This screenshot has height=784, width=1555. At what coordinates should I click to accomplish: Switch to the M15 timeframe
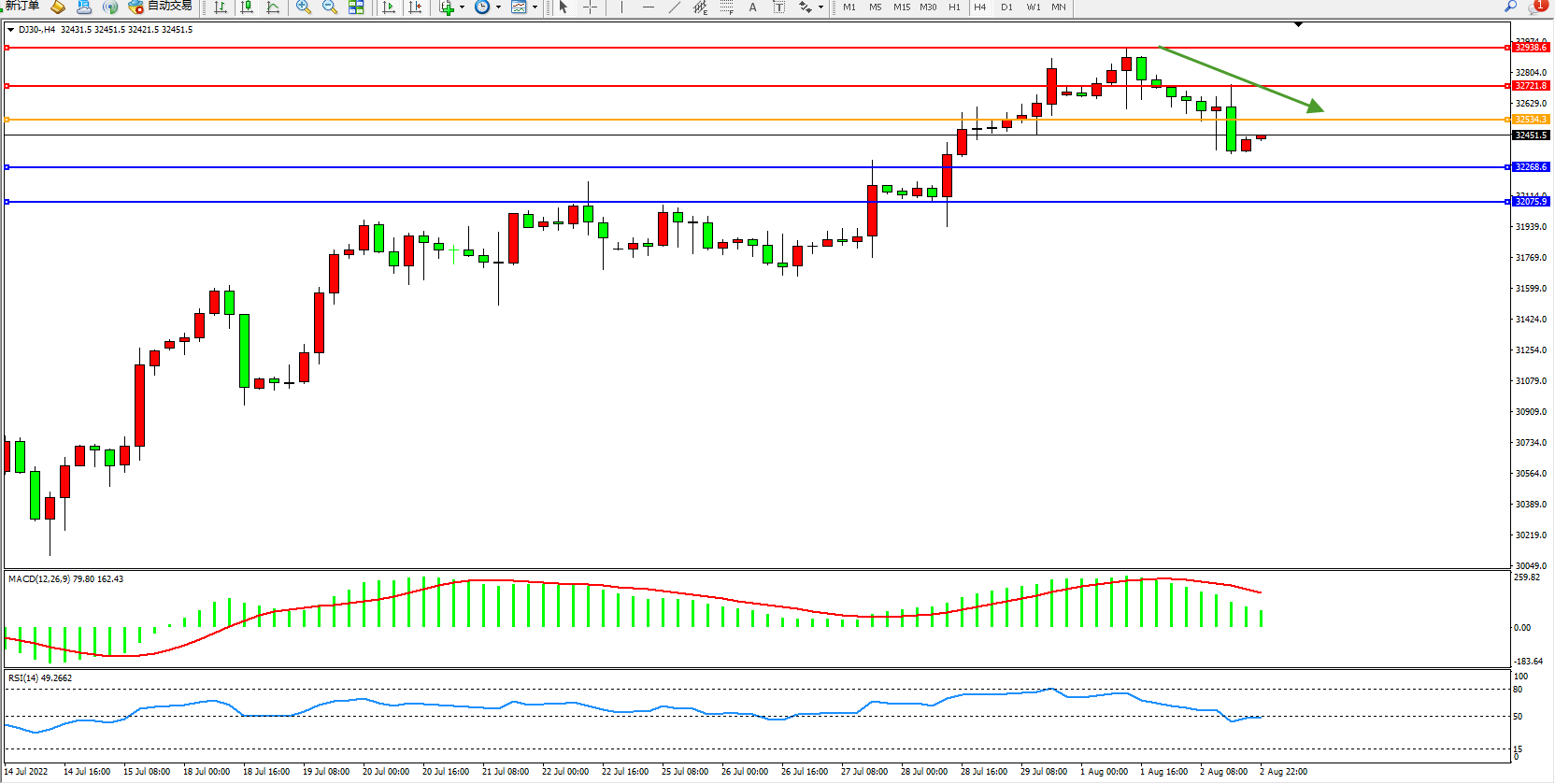901,7
